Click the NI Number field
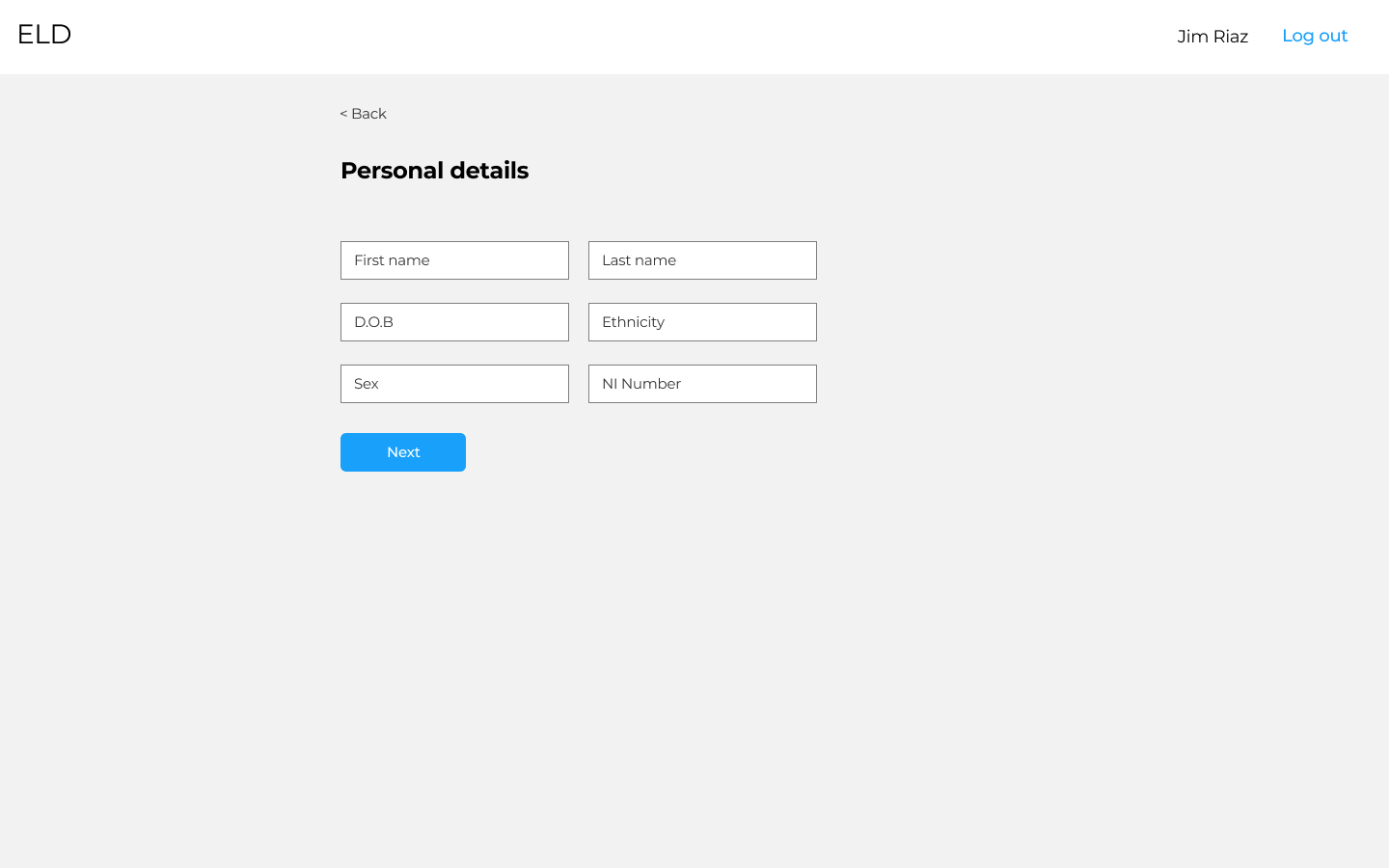 [x=702, y=384]
